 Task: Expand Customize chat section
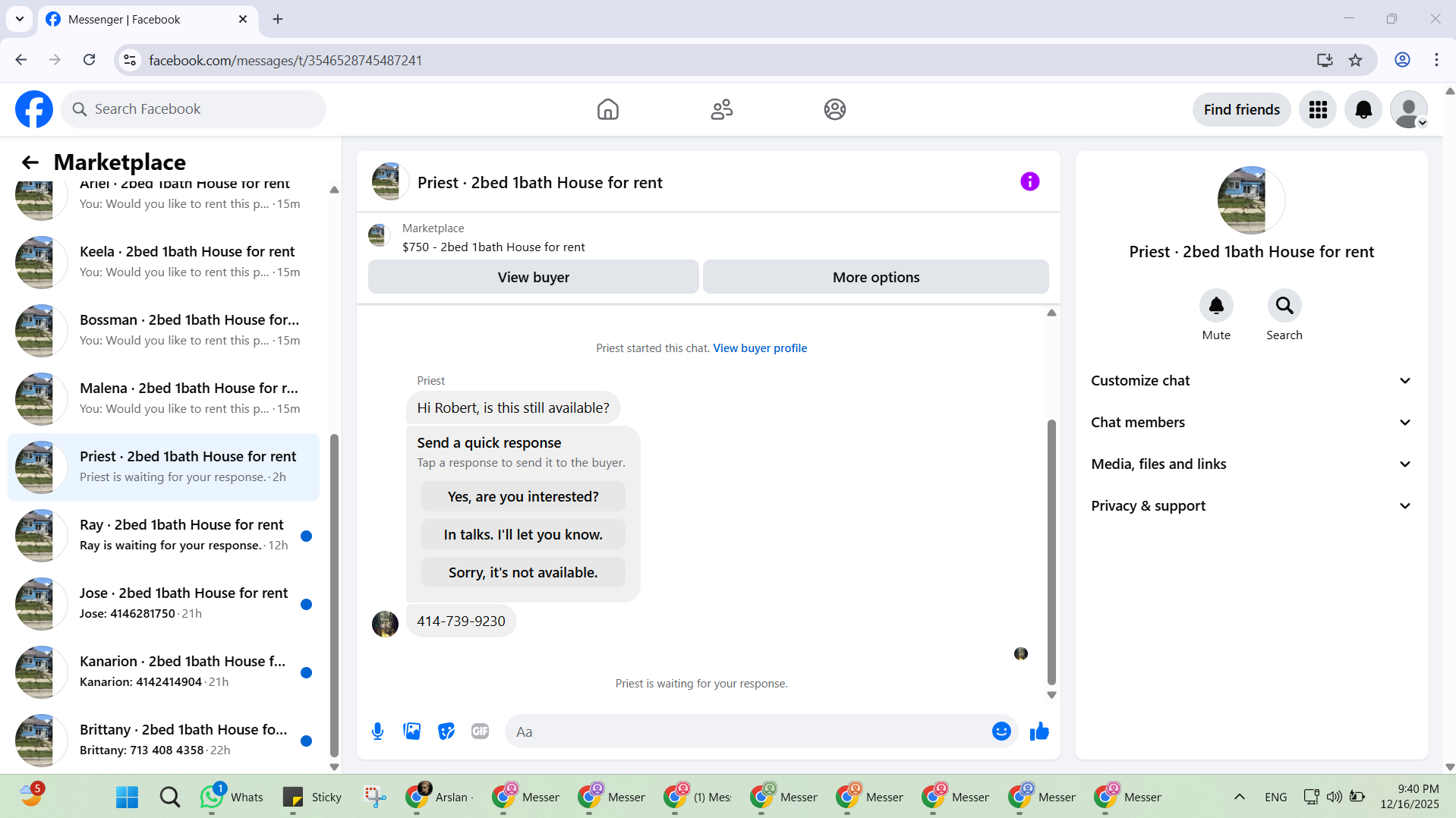pos(1252,381)
